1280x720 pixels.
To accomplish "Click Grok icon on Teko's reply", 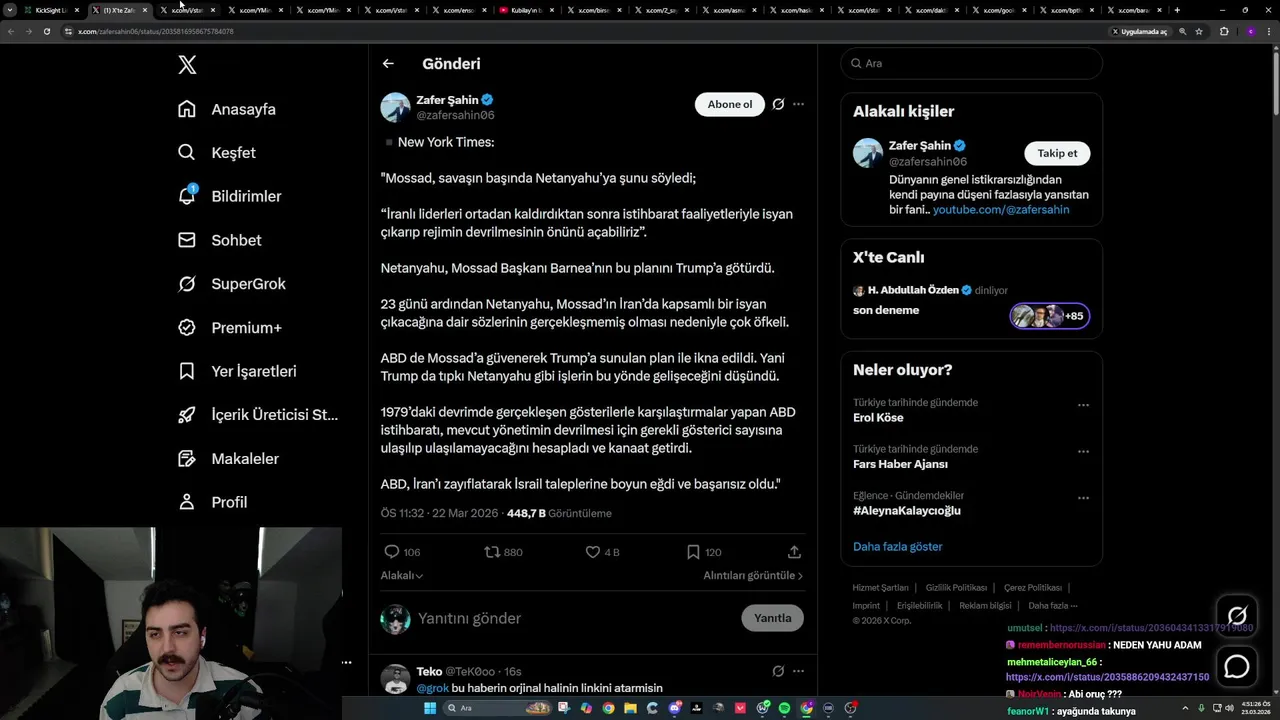I will (778, 671).
